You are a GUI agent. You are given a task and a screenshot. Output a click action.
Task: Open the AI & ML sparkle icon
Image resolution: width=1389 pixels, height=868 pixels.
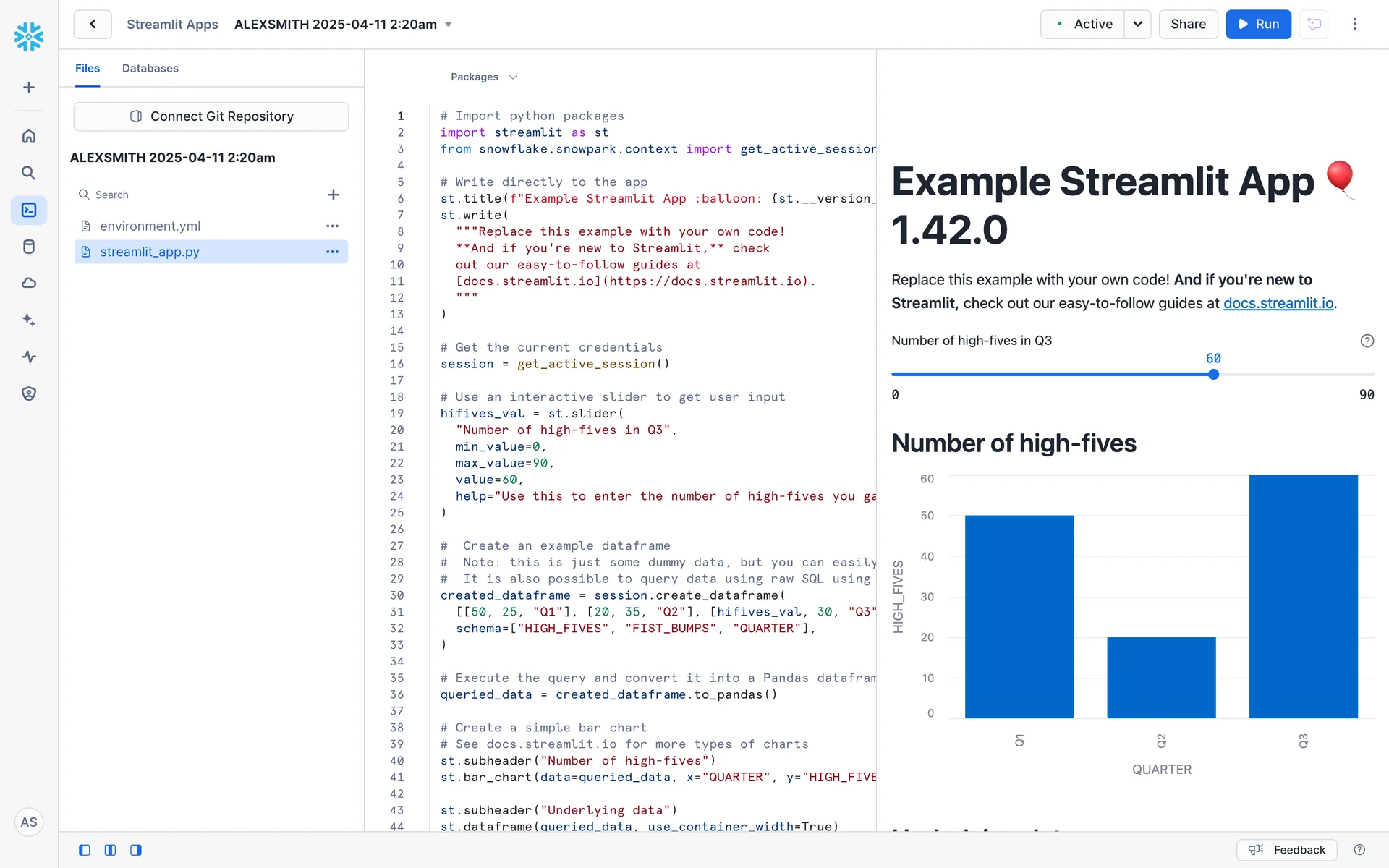pos(29,320)
